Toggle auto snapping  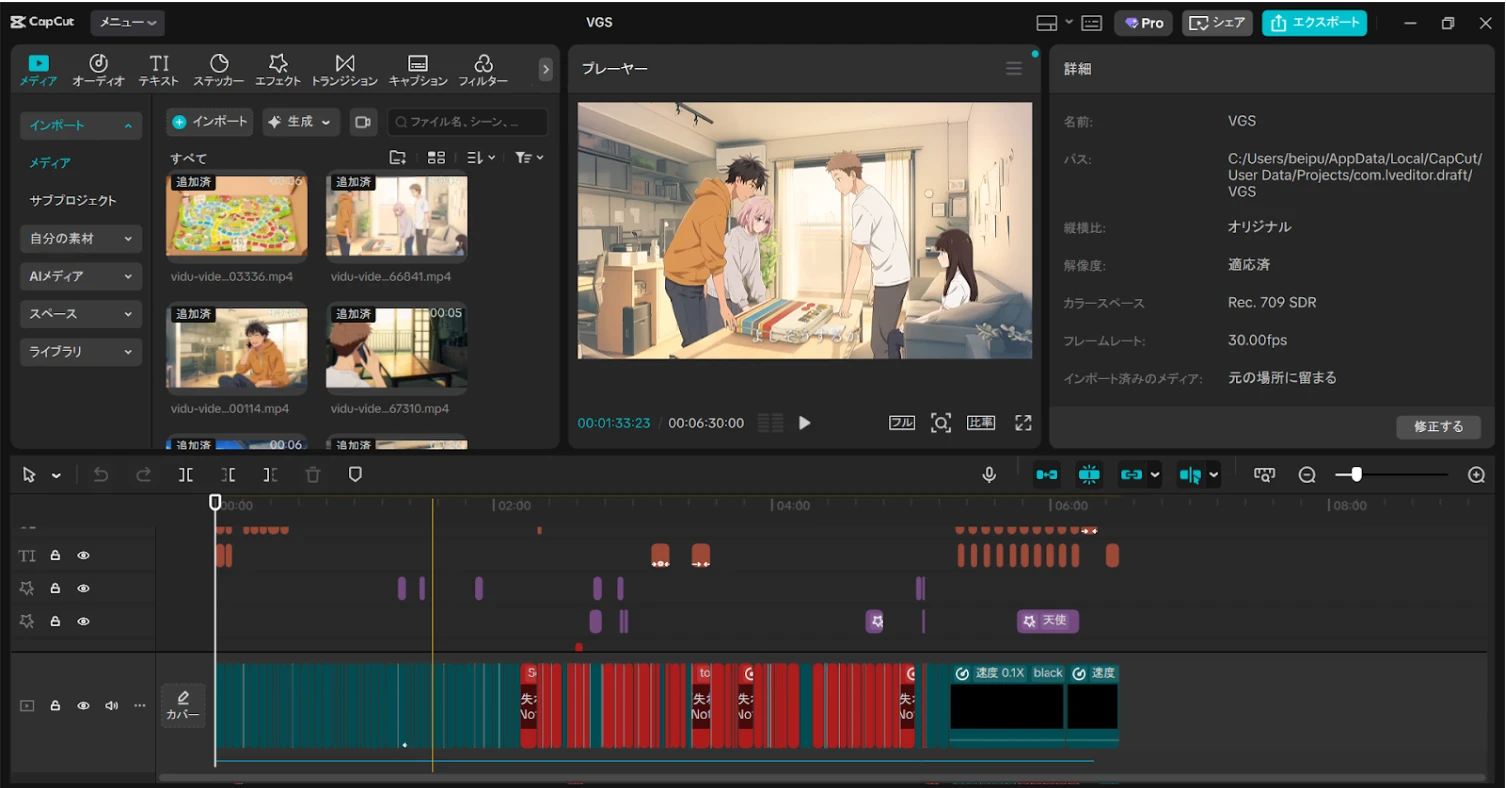pos(1089,475)
